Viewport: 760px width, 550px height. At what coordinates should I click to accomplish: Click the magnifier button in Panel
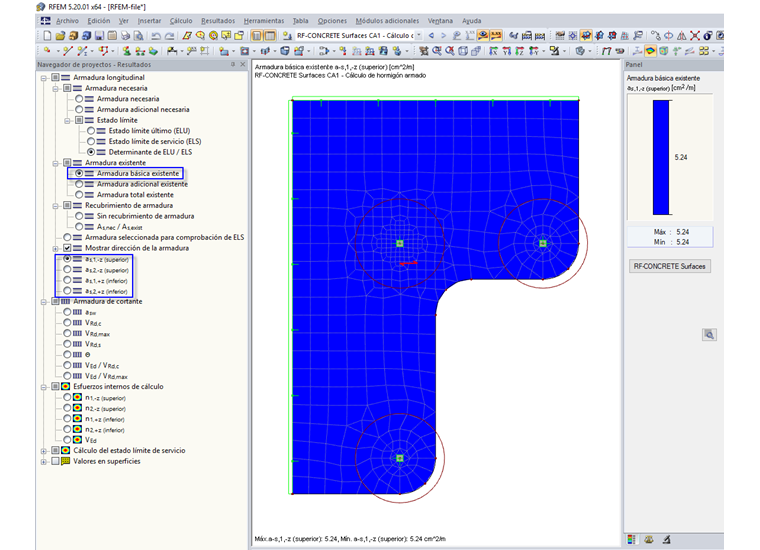[709, 335]
